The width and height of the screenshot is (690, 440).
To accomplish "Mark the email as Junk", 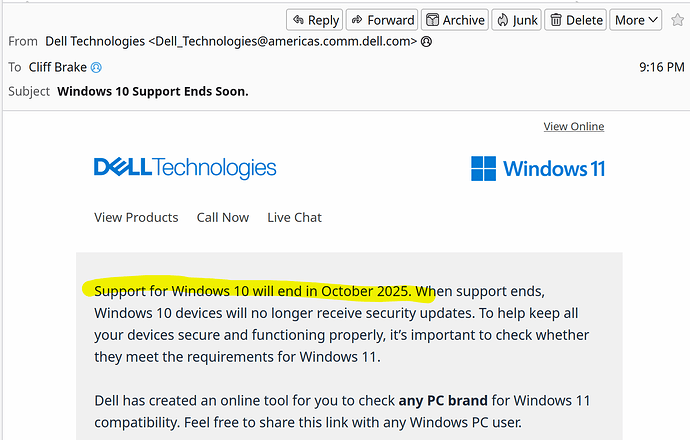I will click(516, 20).
